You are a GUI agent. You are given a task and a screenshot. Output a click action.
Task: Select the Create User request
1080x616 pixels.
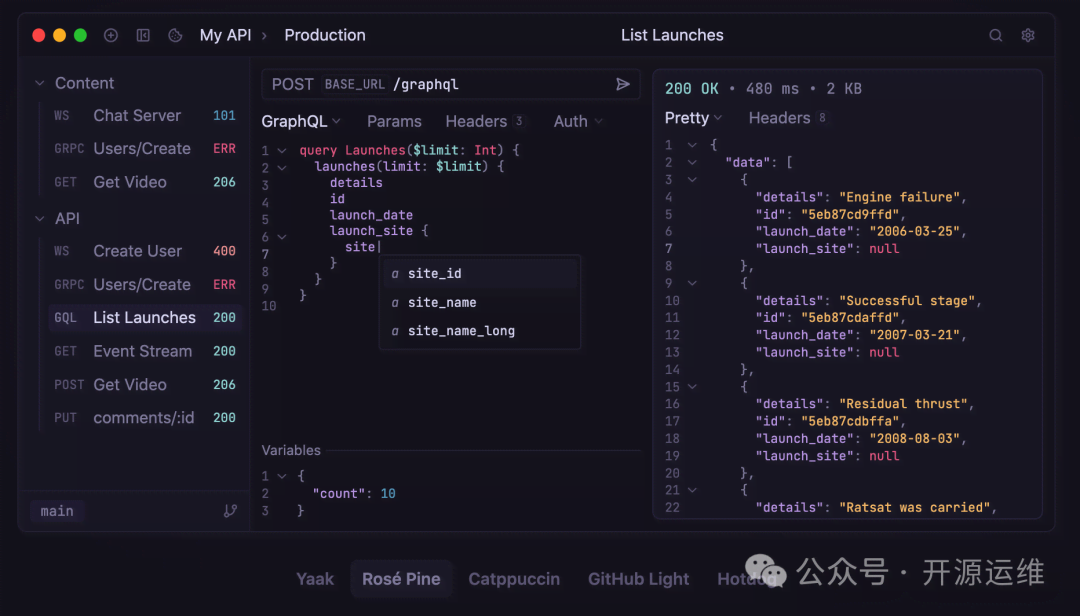pos(138,251)
